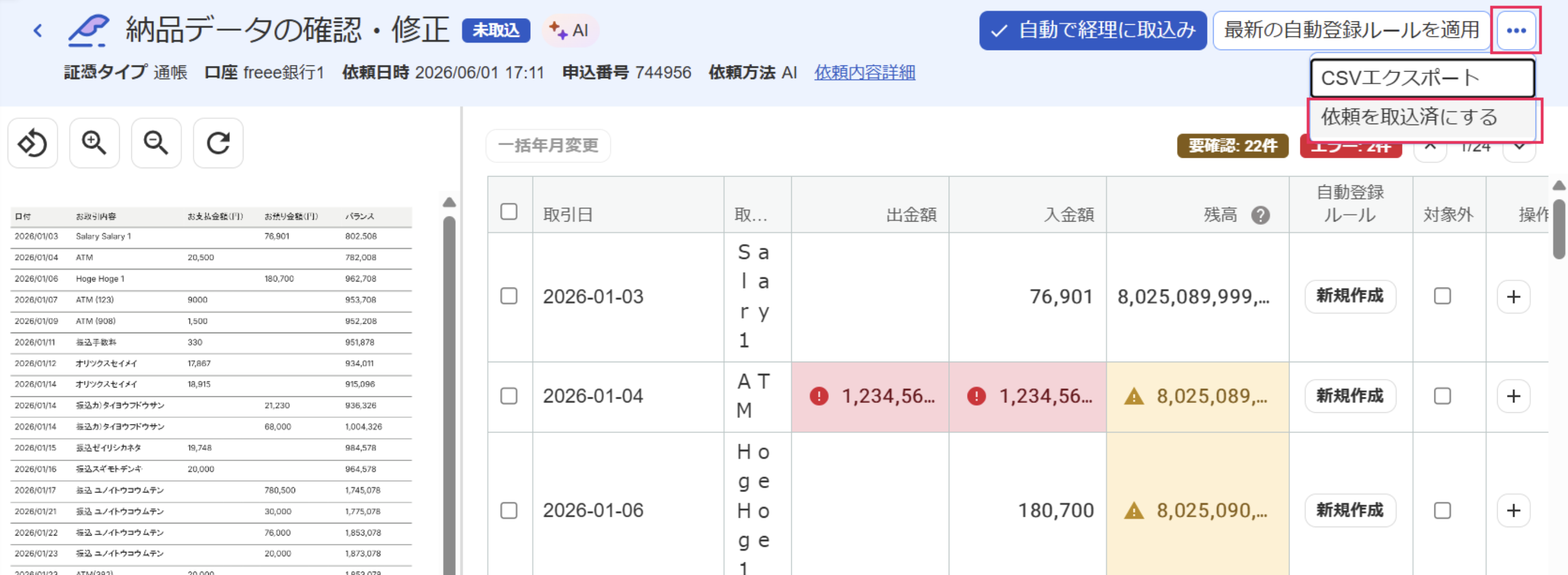Click the plus button in the 2026-01-04 row

(1514, 396)
